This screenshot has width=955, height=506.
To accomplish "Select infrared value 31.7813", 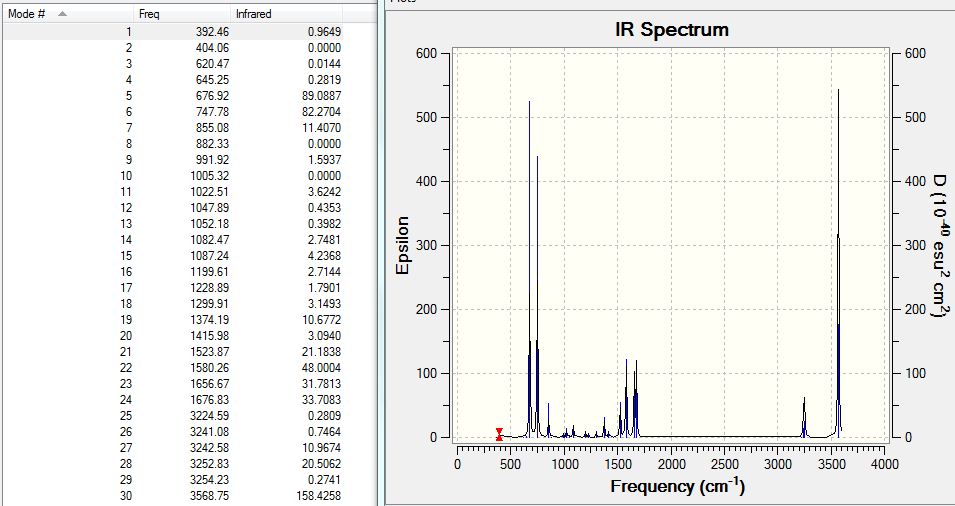I will 322,384.
